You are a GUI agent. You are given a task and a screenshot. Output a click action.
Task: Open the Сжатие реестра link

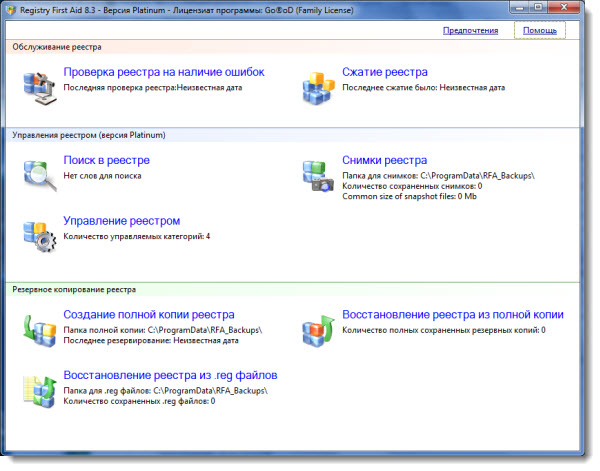click(x=384, y=73)
